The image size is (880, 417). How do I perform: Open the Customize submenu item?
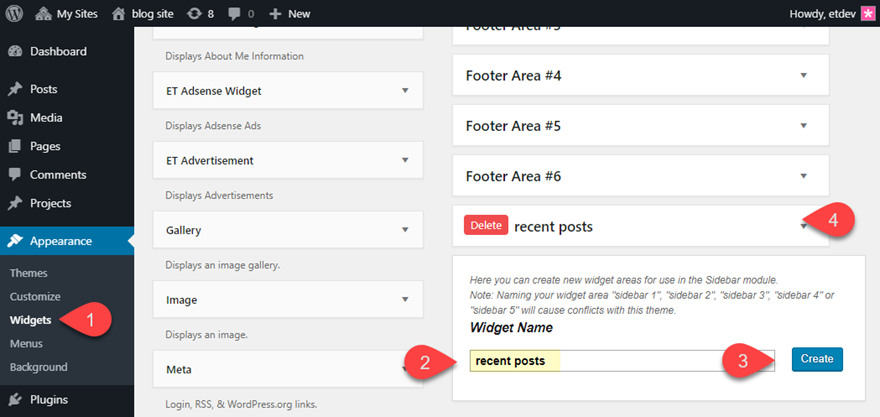36,296
